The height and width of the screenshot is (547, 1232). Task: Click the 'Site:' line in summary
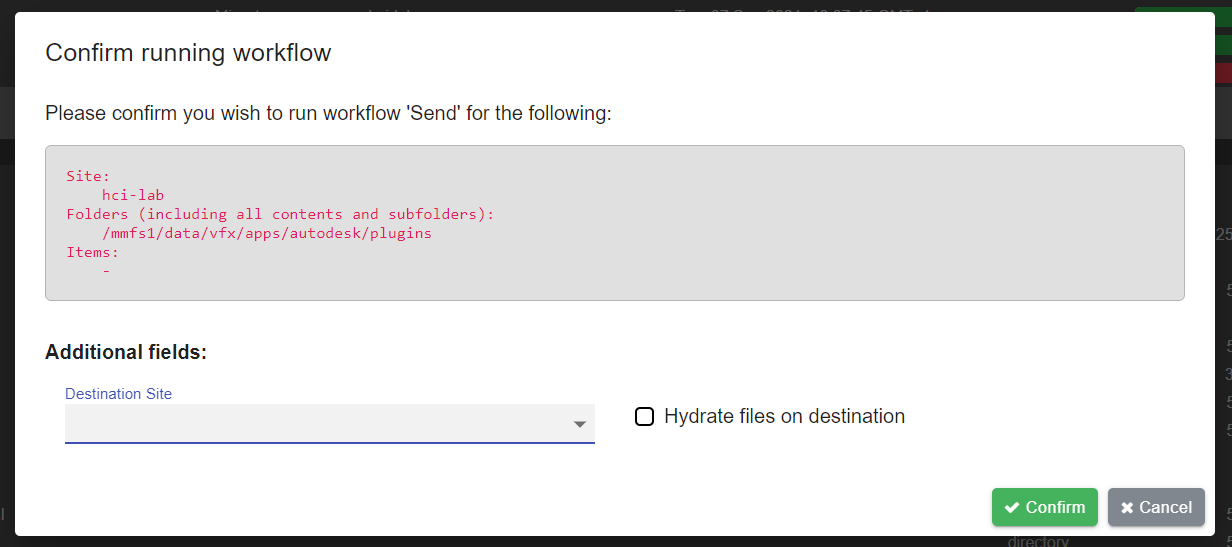click(88, 176)
